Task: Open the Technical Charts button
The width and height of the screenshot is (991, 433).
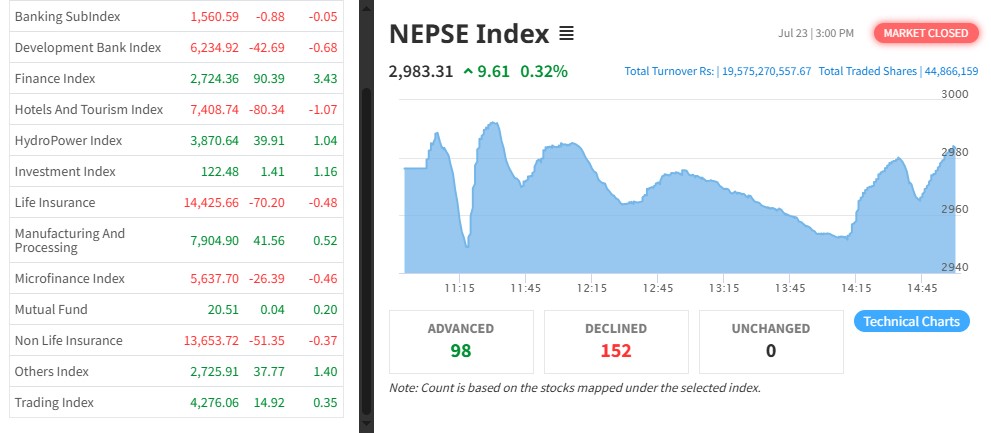Action: click(911, 321)
